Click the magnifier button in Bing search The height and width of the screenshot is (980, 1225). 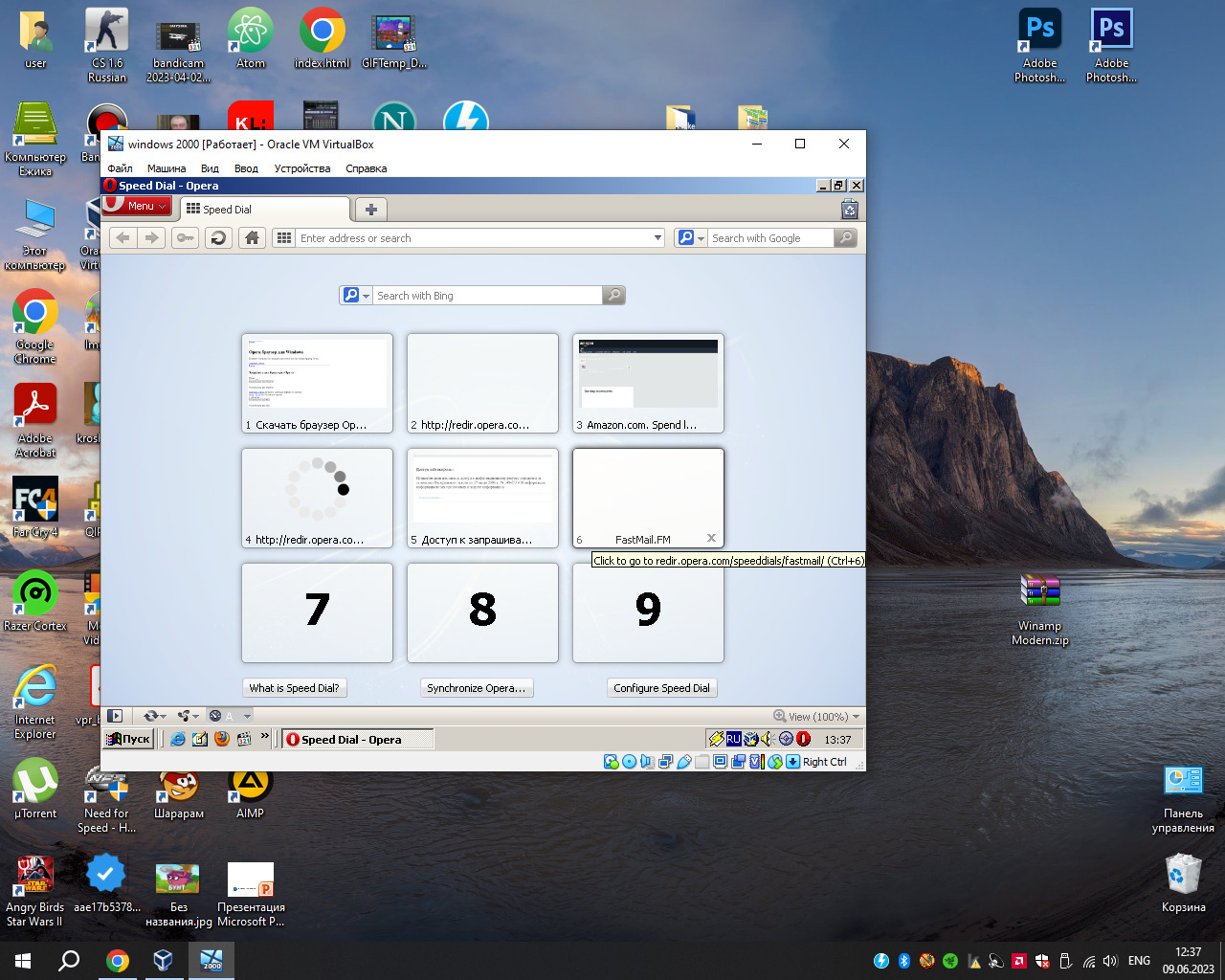click(613, 296)
